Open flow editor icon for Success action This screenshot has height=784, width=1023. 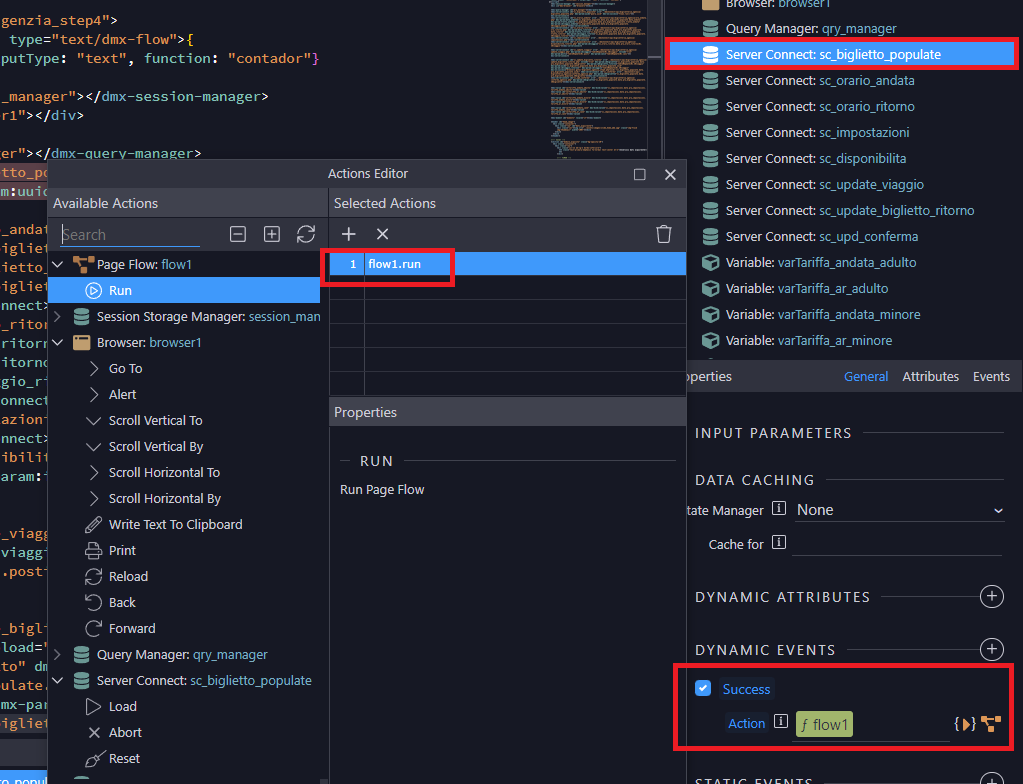point(991,723)
